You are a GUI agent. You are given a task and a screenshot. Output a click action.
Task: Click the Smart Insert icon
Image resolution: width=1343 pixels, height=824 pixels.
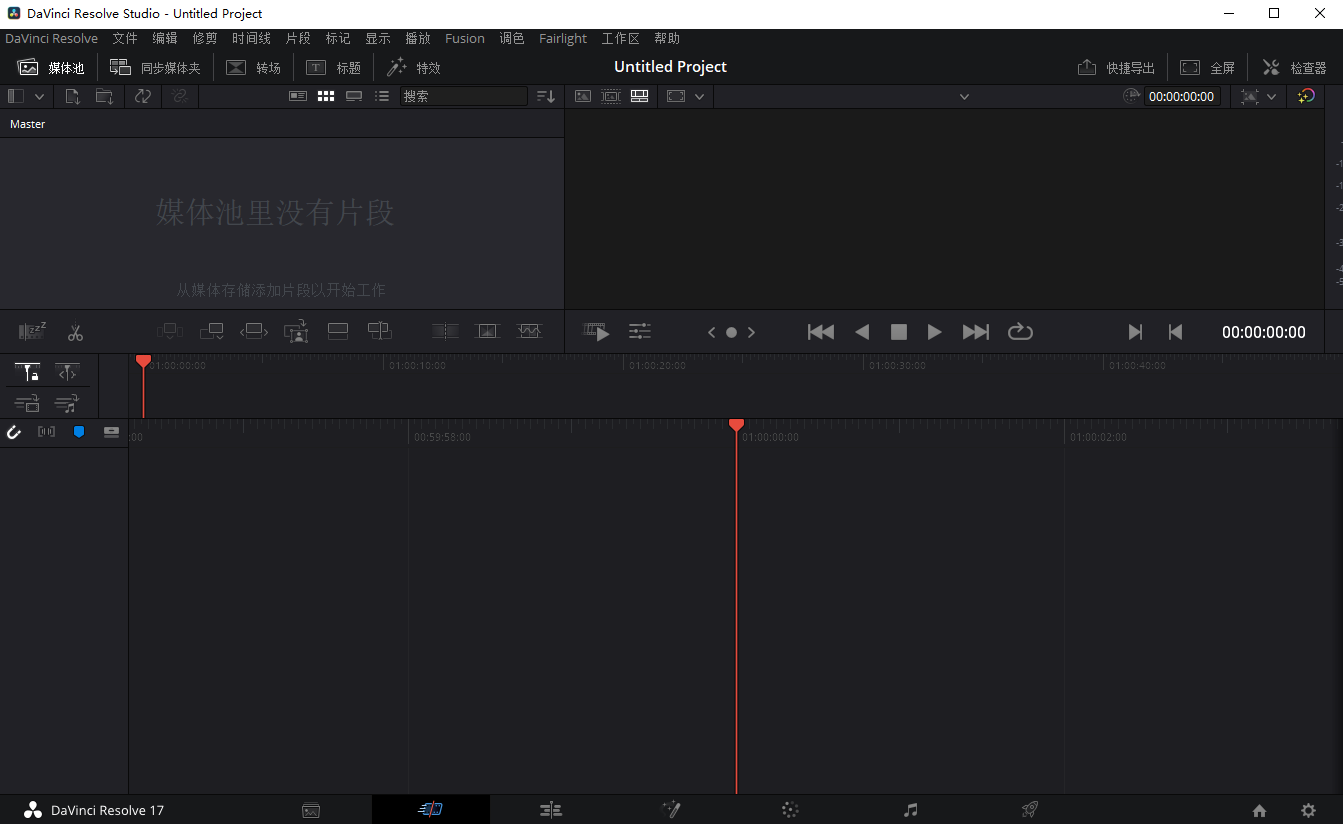168,331
